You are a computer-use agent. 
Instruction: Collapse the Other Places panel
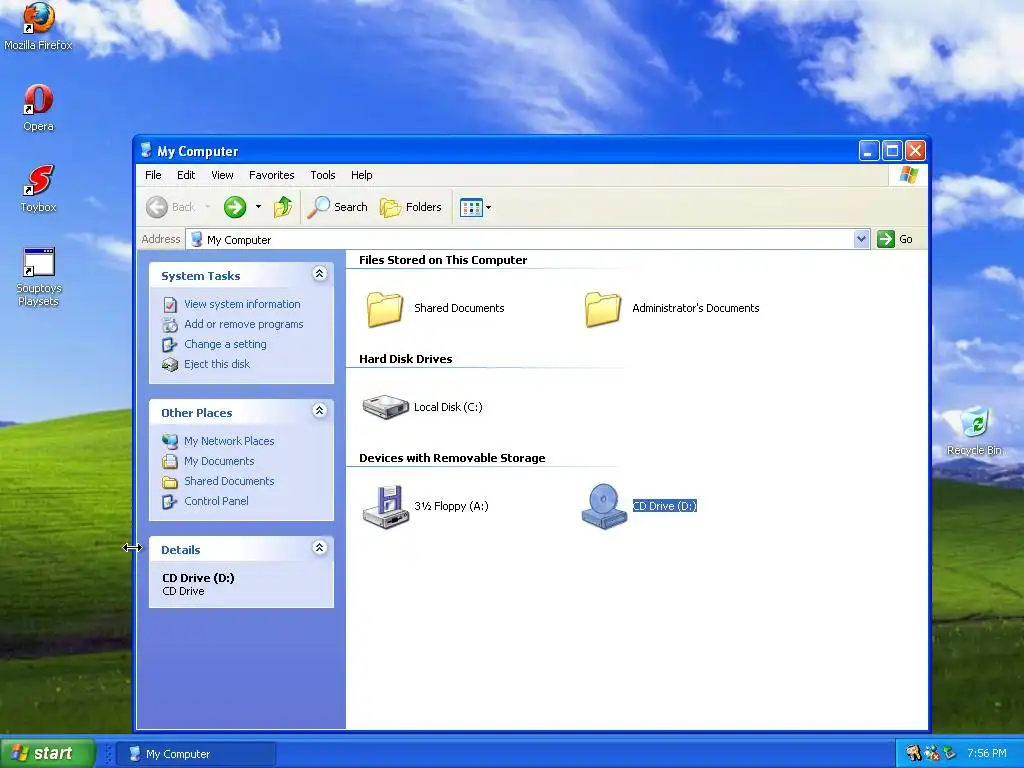coord(319,411)
